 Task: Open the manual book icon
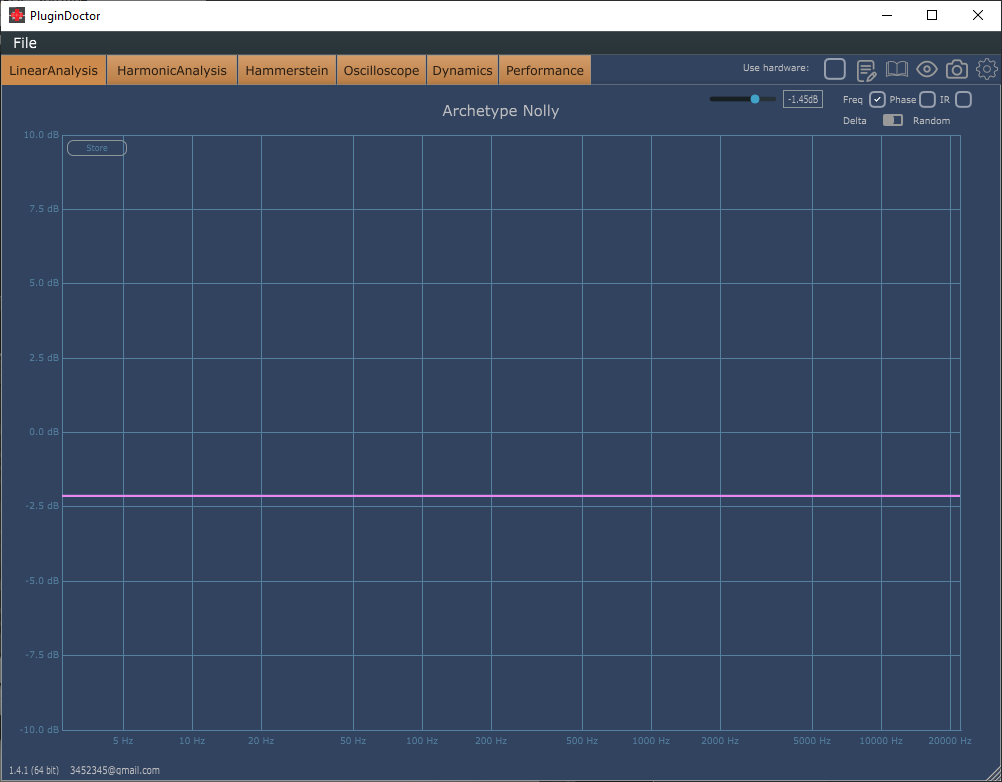tap(897, 69)
